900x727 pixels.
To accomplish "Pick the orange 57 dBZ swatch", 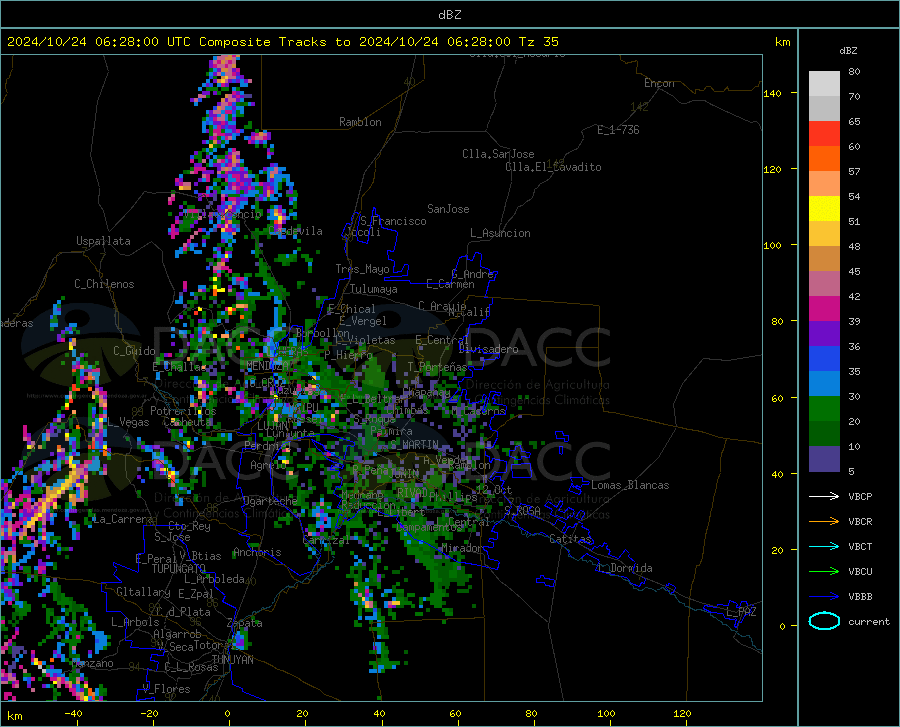I will click(824, 158).
